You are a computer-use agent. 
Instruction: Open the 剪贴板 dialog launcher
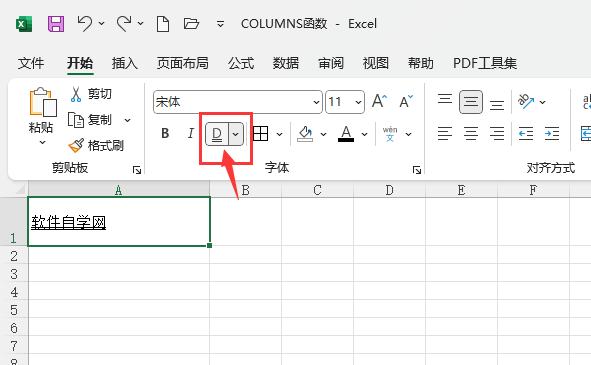(x=137, y=170)
